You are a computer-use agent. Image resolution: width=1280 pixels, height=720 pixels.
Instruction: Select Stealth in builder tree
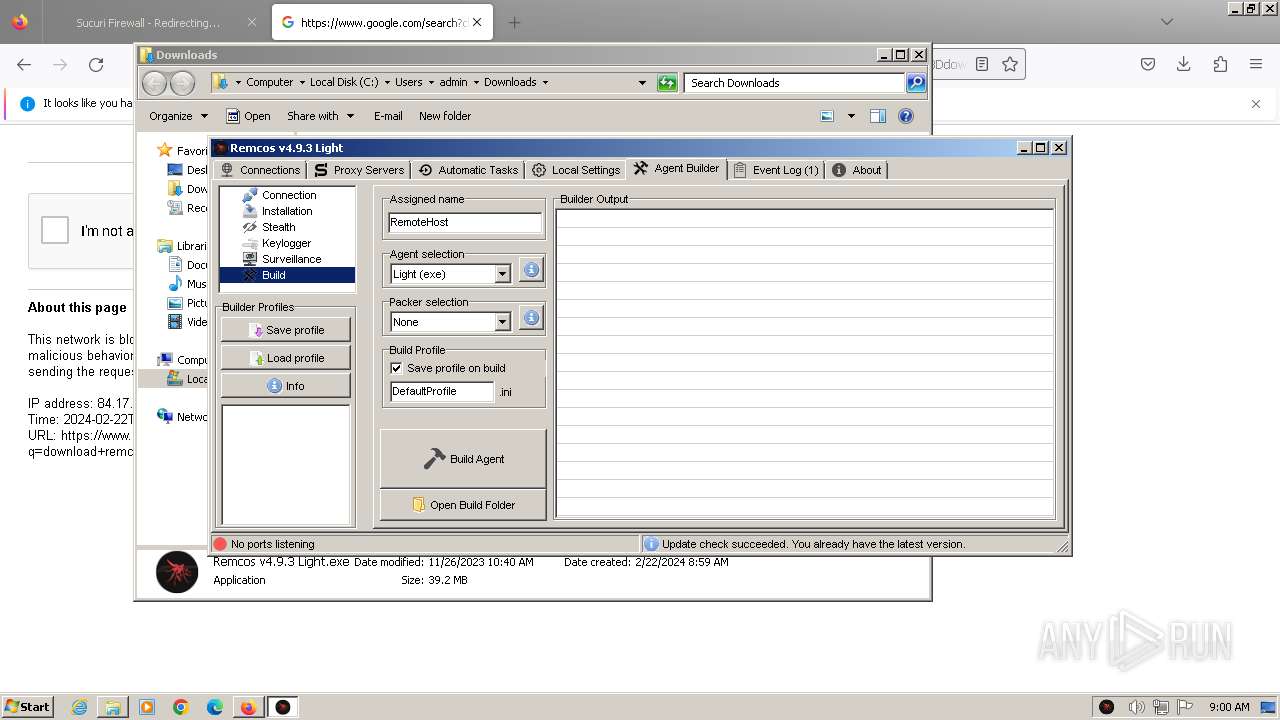(278, 227)
